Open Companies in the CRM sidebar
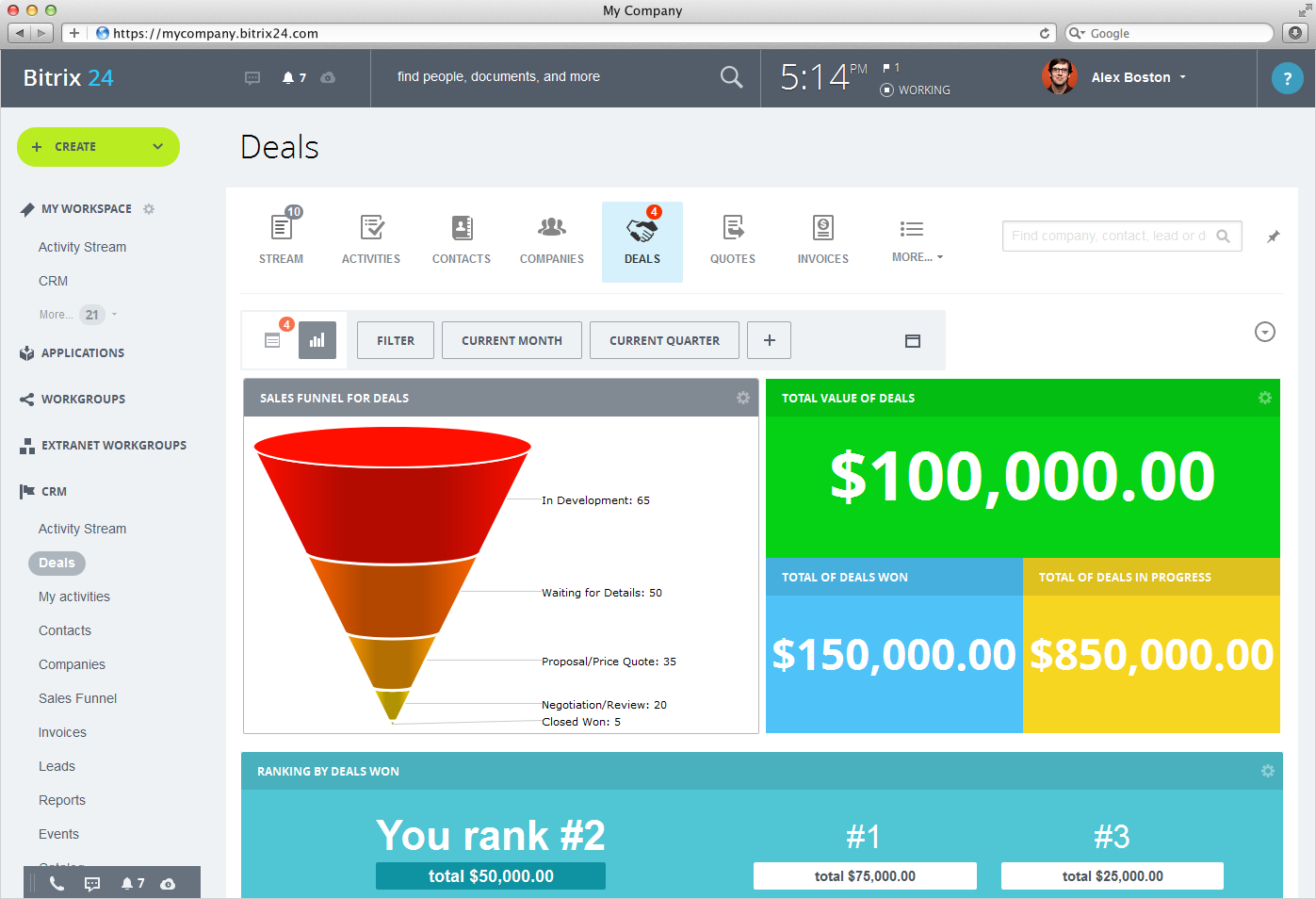Image resolution: width=1316 pixels, height=899 pixels. pos(72,664)
